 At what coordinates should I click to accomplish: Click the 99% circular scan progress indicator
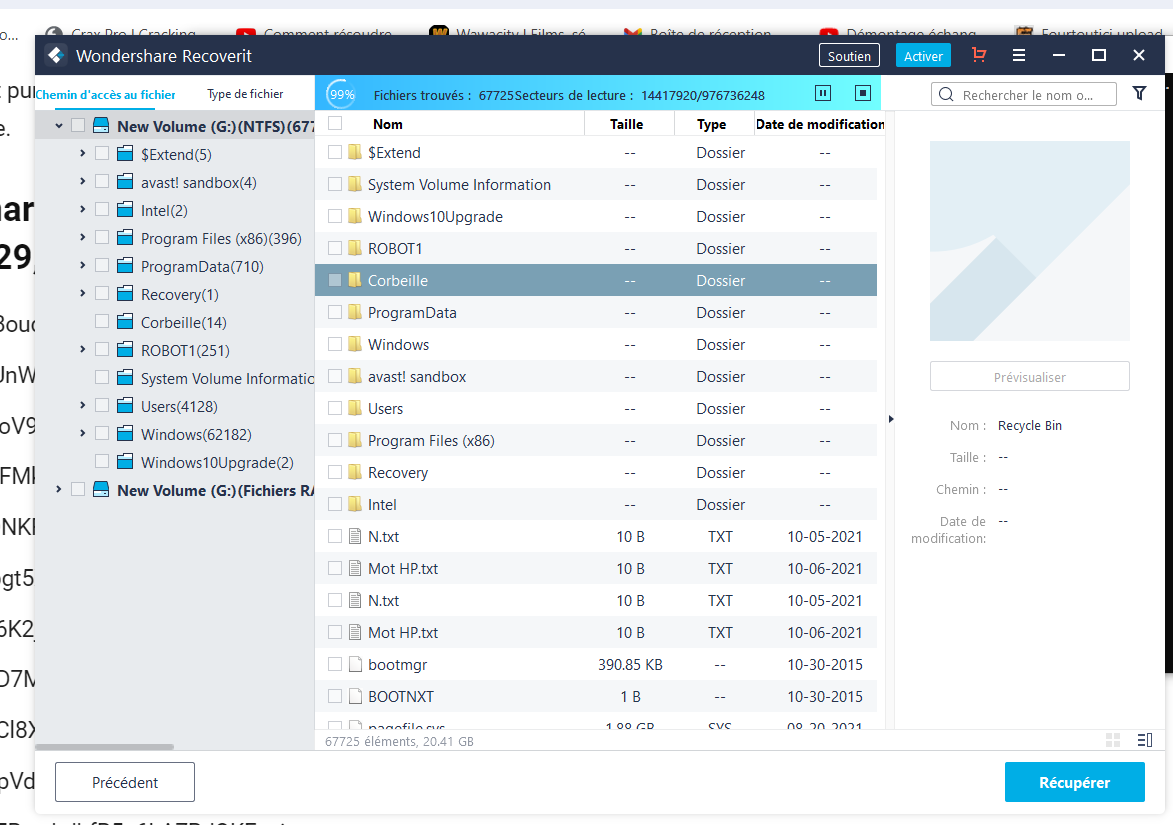click(x=342, y=94)
